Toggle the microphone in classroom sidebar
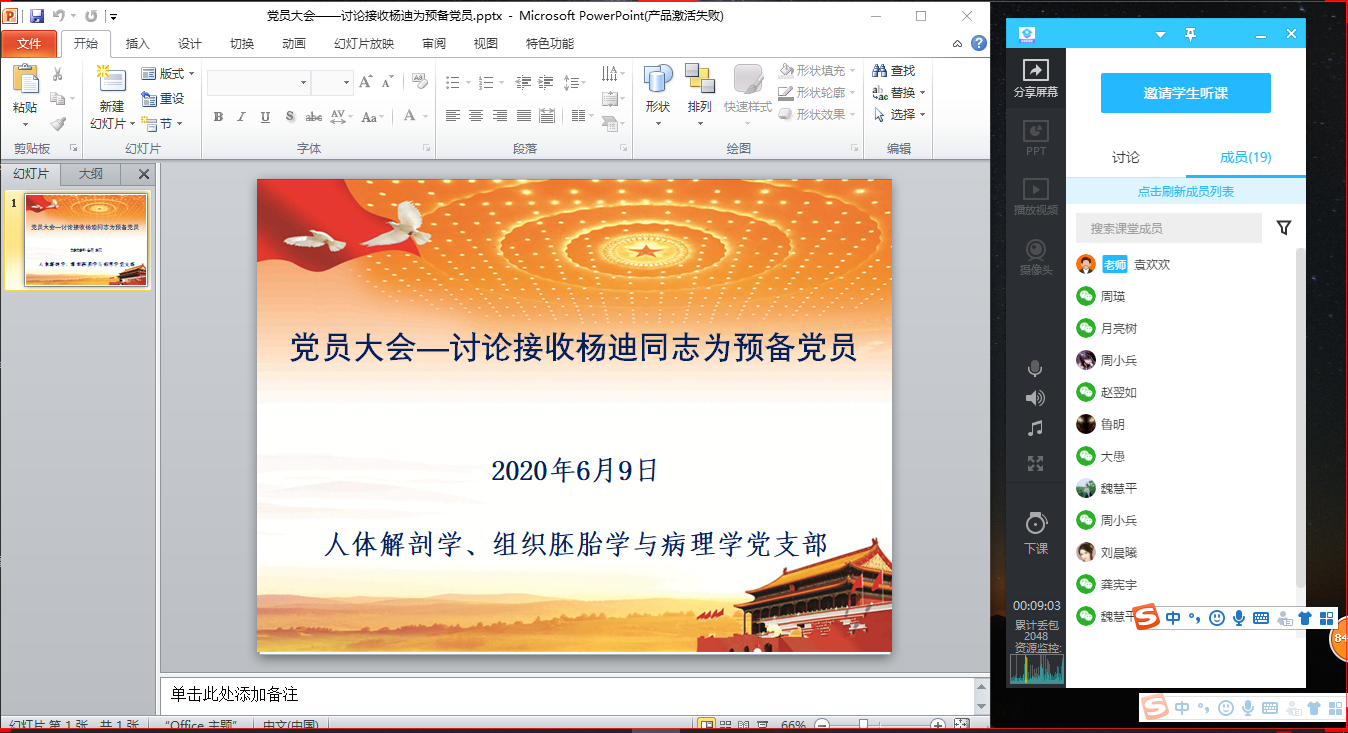This screenshot has height=733, width=1348. click(x=1035, y=368)
